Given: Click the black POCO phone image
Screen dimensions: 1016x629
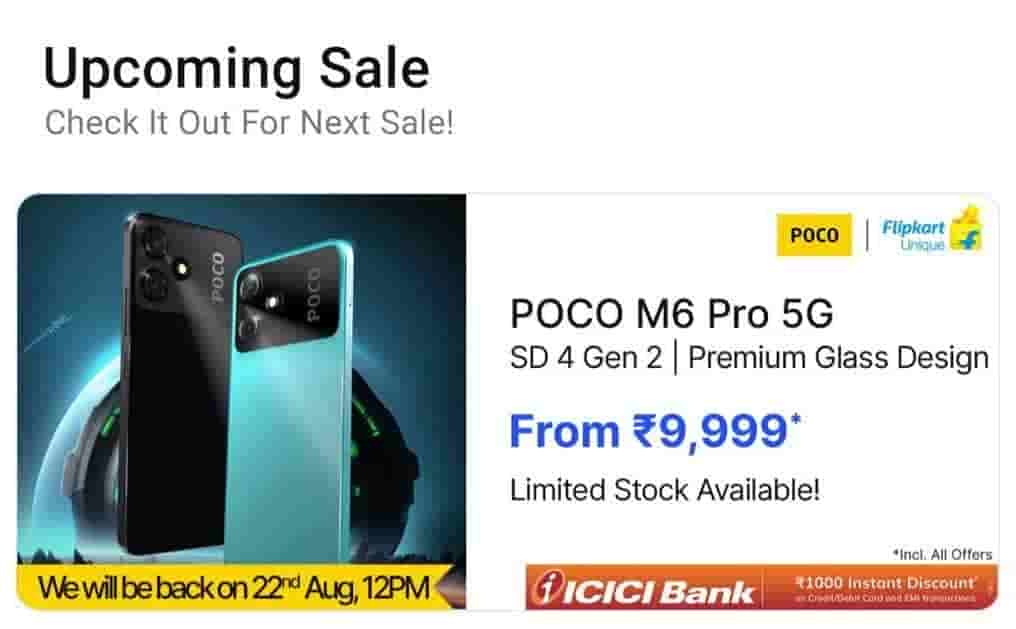Looking at the screenshot, I should [x=174, y=382].
